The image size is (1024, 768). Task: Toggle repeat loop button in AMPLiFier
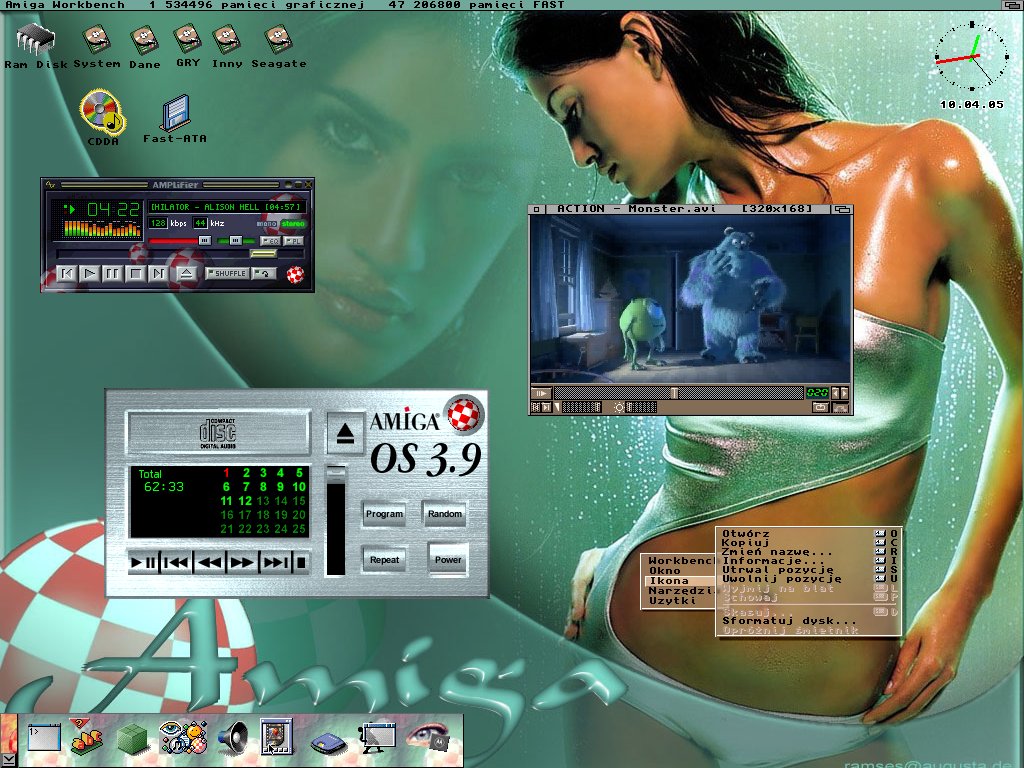(264, 274)
